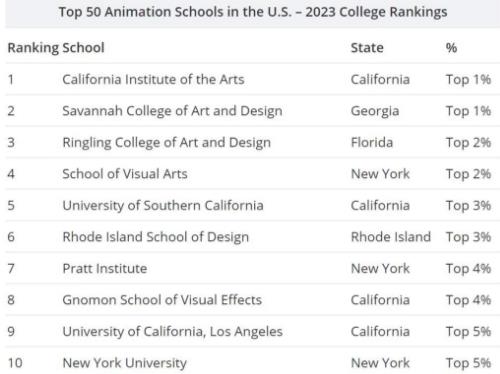Open University of California, Los Angeles
The height and width of the screenshot is (374, 500).
[172, 331]
